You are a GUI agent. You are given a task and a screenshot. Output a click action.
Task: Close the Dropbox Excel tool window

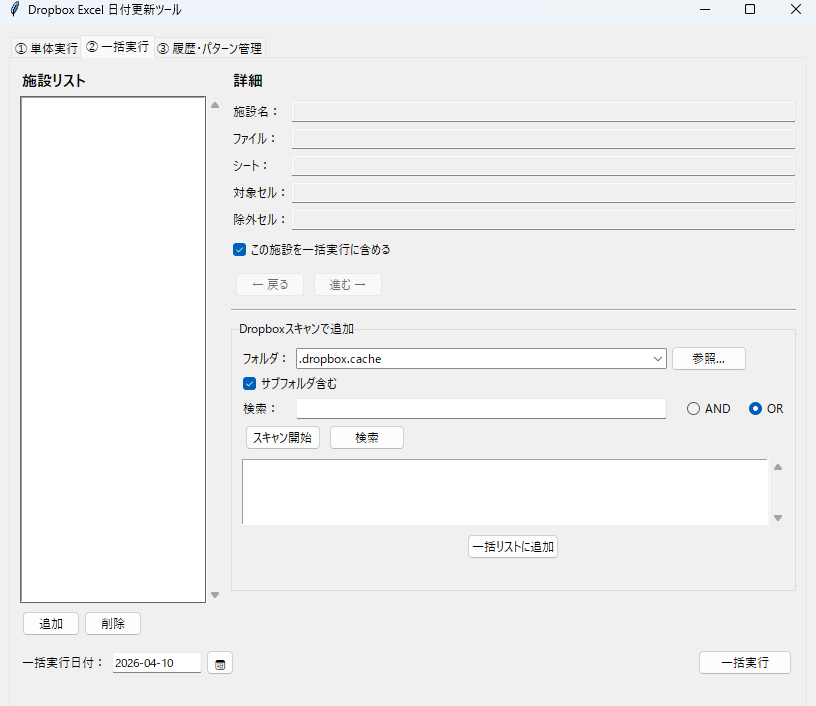tap(796, 9)
